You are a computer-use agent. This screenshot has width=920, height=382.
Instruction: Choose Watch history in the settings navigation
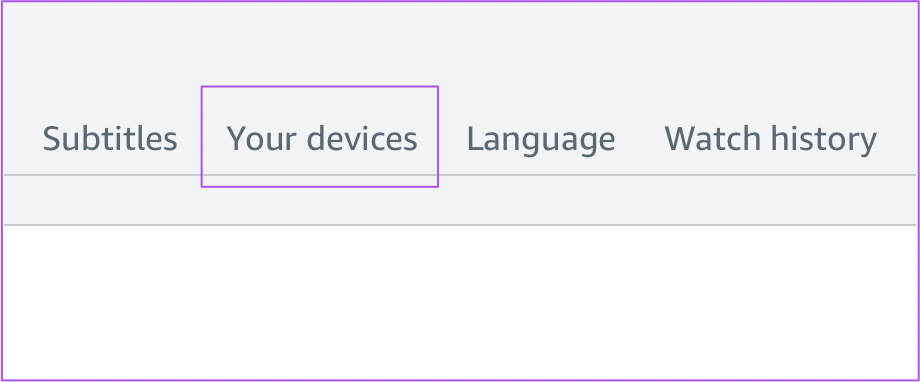(770, 140)
